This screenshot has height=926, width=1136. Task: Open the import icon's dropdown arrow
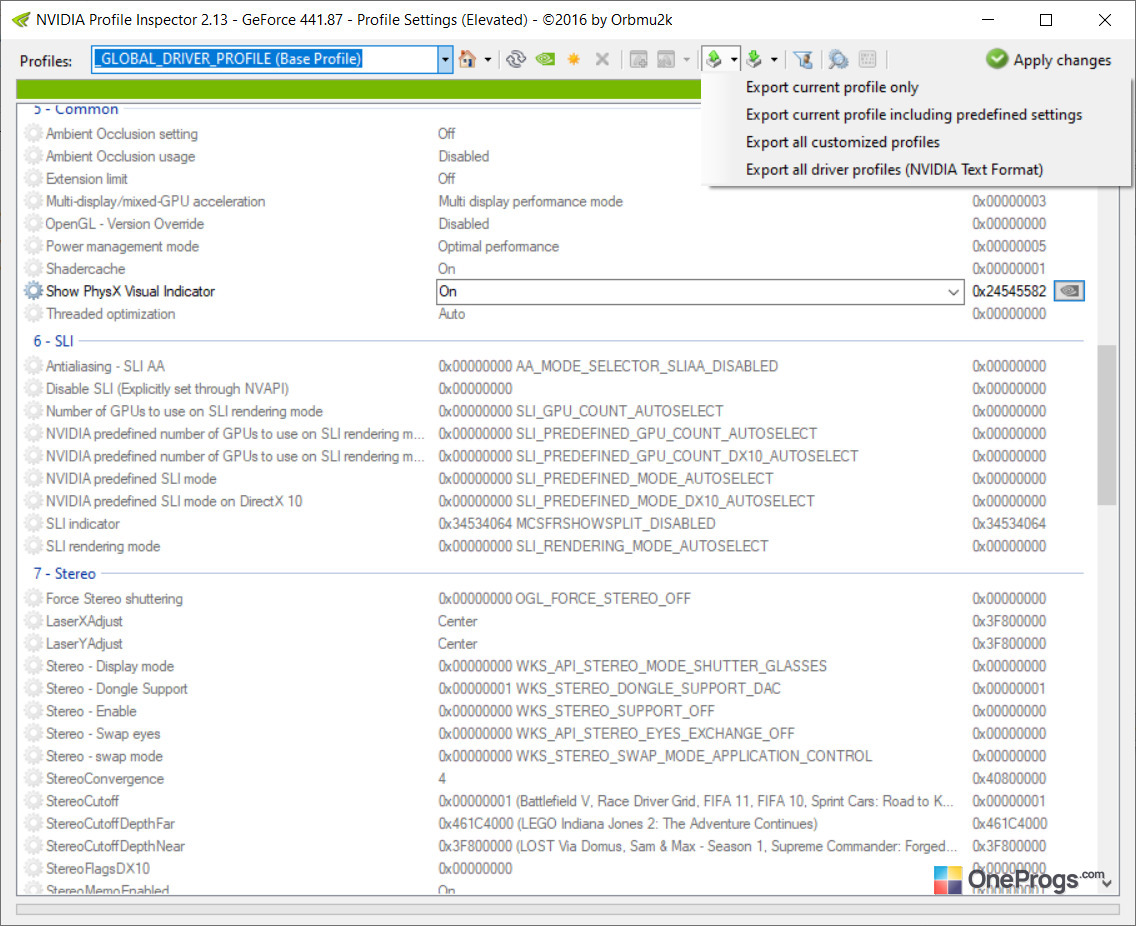pos(774,59)
